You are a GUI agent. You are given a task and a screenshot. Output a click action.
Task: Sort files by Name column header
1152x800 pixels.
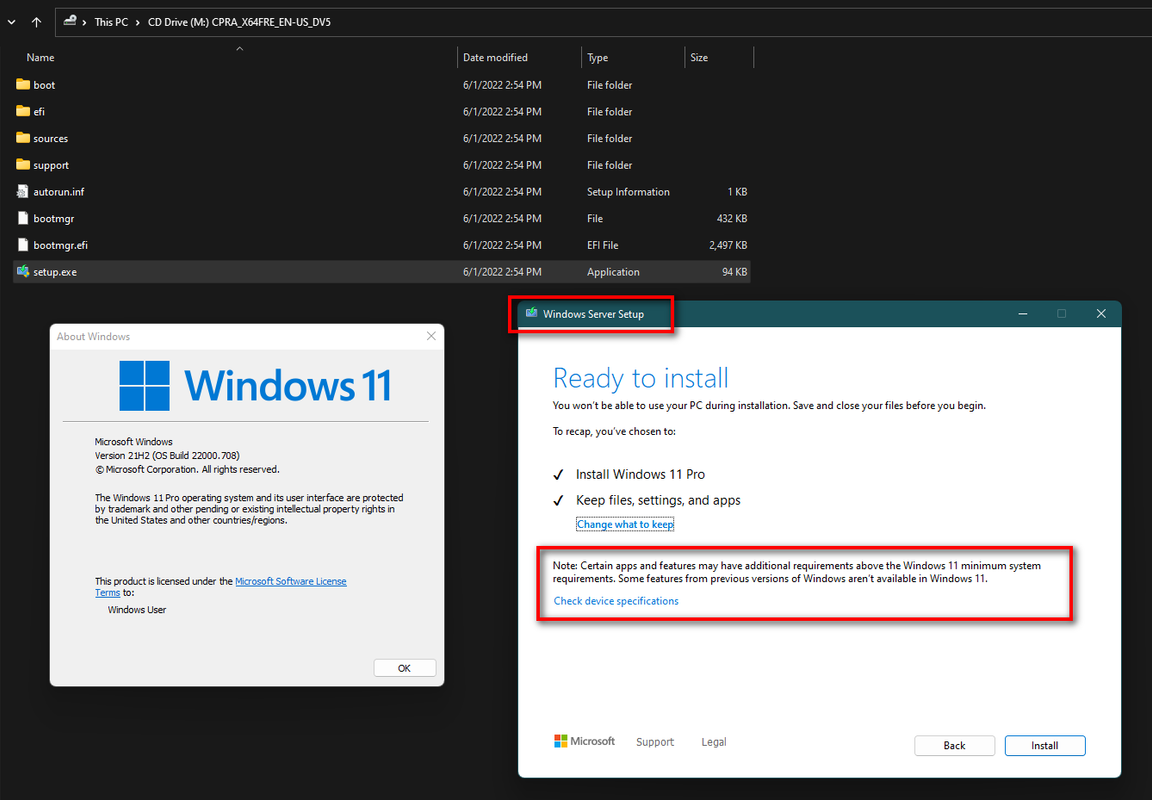pyautogui.click(x=40, y=57)
